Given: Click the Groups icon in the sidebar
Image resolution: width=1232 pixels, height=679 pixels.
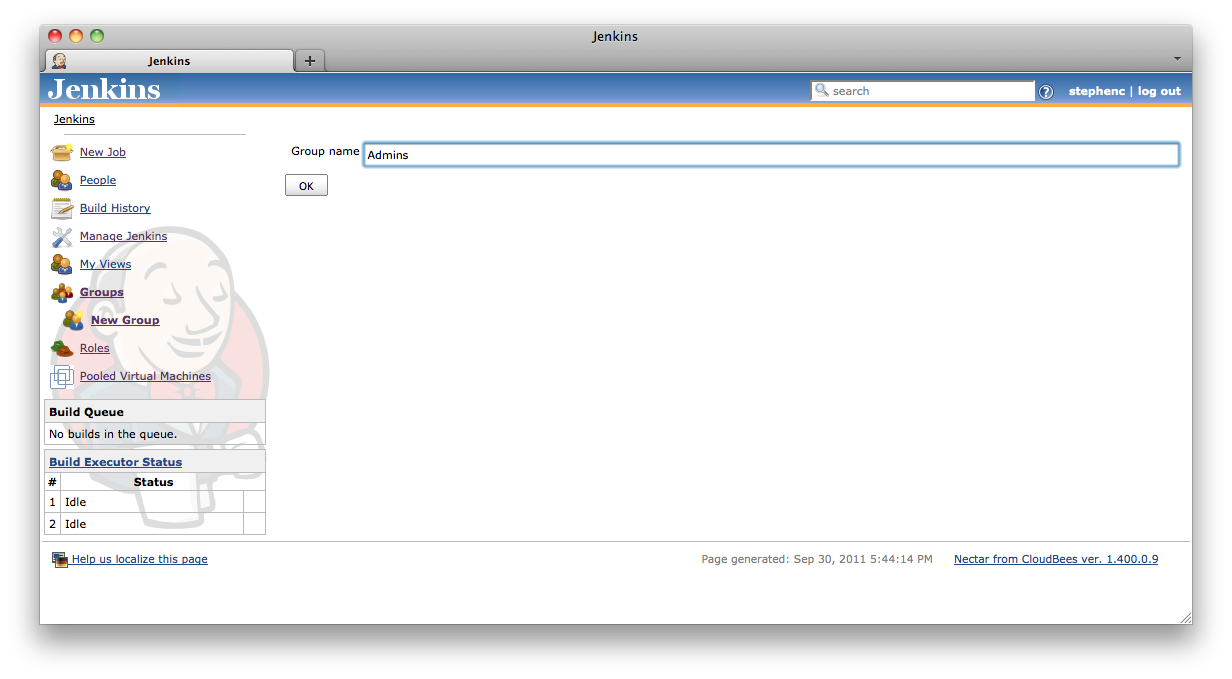Looking at the screenshot, I should point(62,292).
